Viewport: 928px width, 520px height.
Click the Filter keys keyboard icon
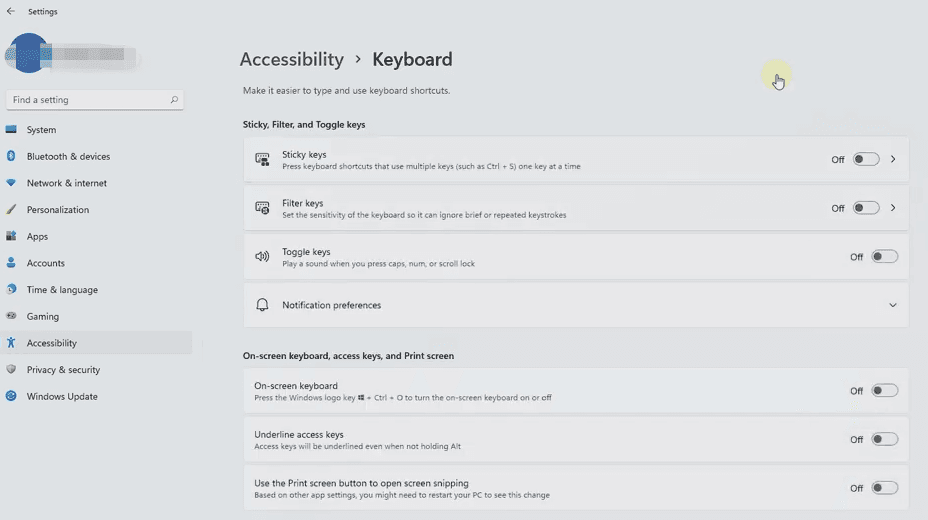[x=262, y=208]
